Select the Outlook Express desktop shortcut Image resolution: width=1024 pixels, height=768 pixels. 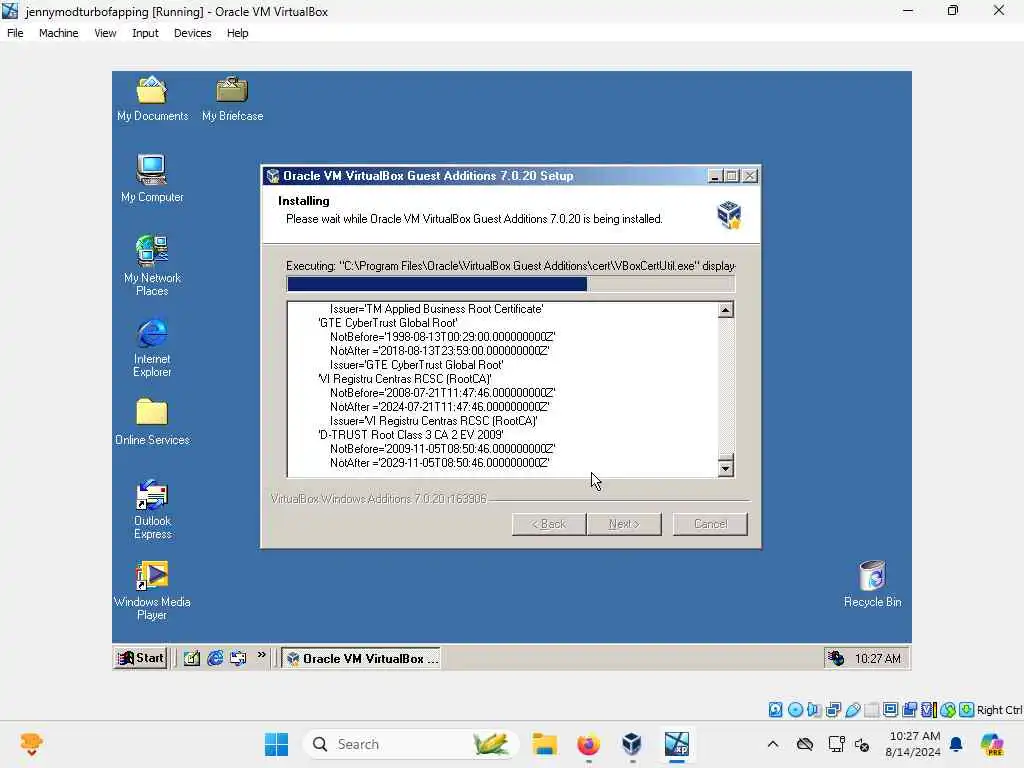(x=152, y=509)
